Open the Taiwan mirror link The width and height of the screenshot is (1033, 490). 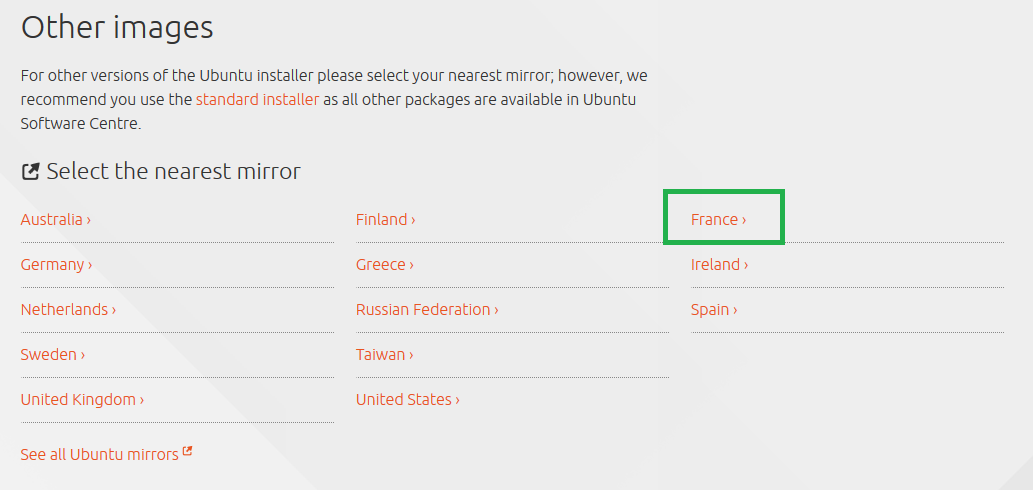point(385,354)
